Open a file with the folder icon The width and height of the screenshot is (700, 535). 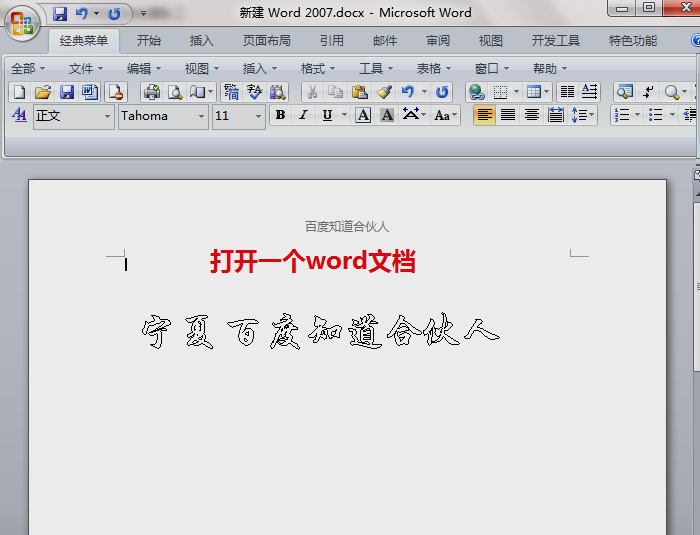coord(43,92)
